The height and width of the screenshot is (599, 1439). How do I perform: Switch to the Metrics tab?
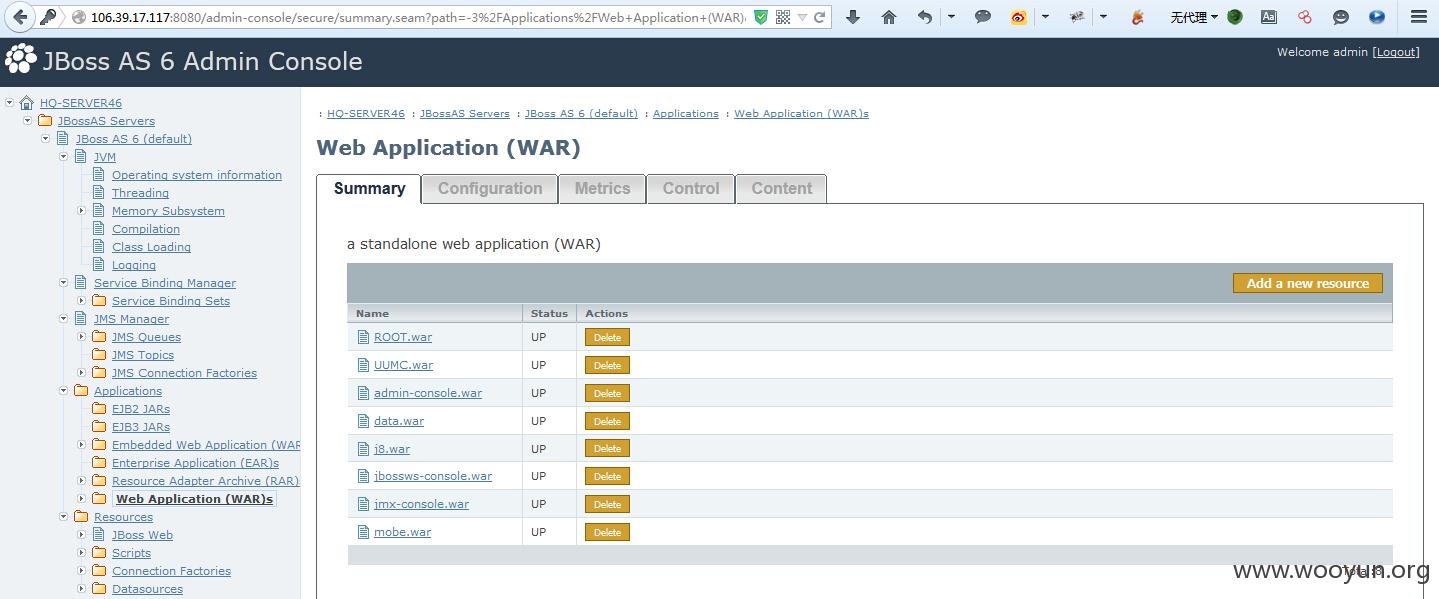pyautogui.click(x=602, y=188)
